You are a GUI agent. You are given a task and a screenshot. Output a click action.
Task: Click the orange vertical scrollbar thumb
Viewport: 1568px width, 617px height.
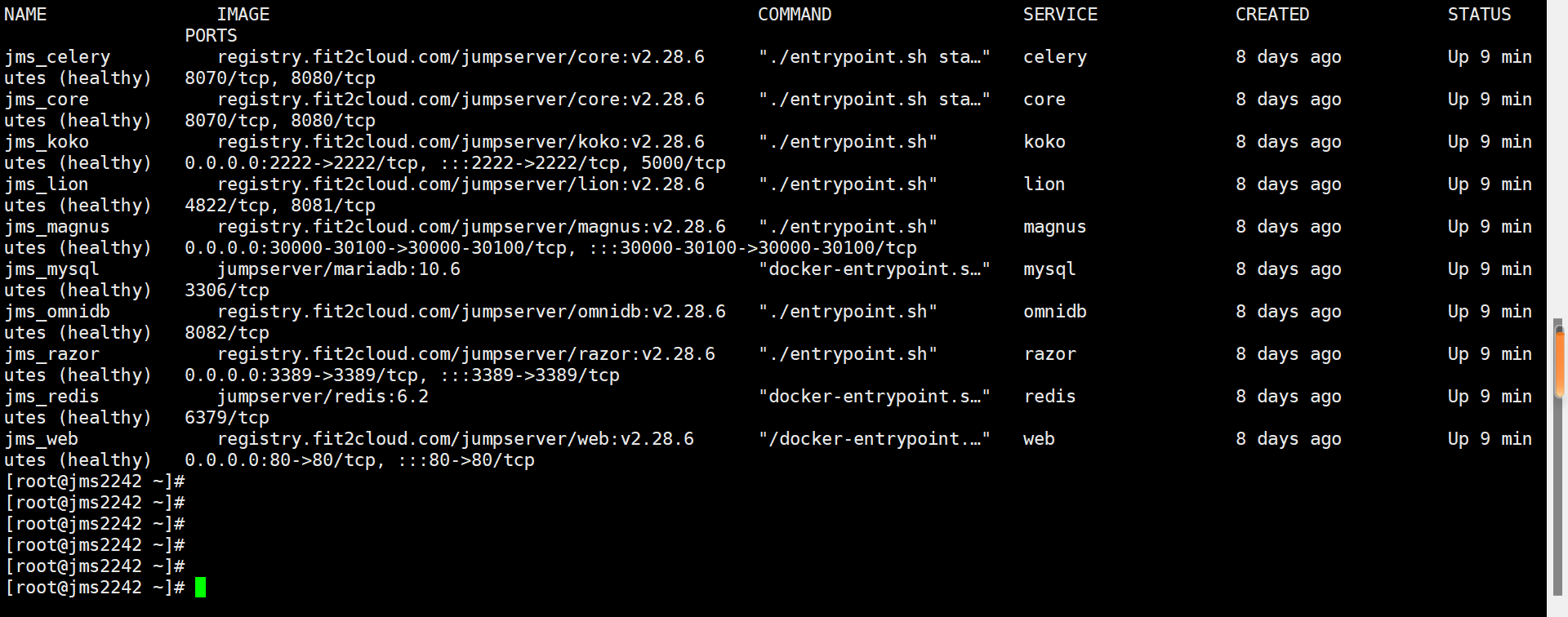coord(1560,362)
